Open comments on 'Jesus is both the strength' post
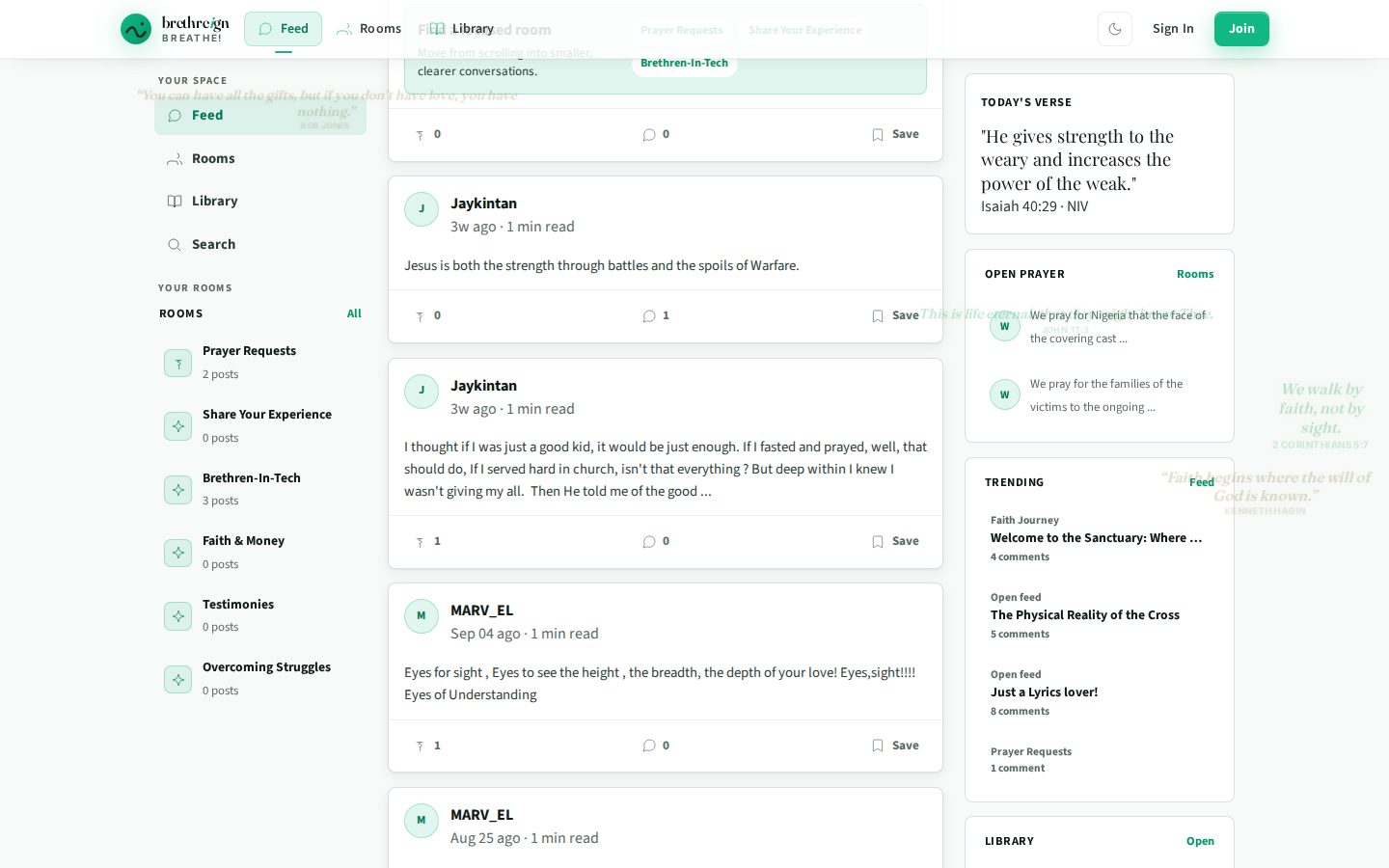Image resolution: width=1389 pixels, height=868 pixels. coord(656,315)
